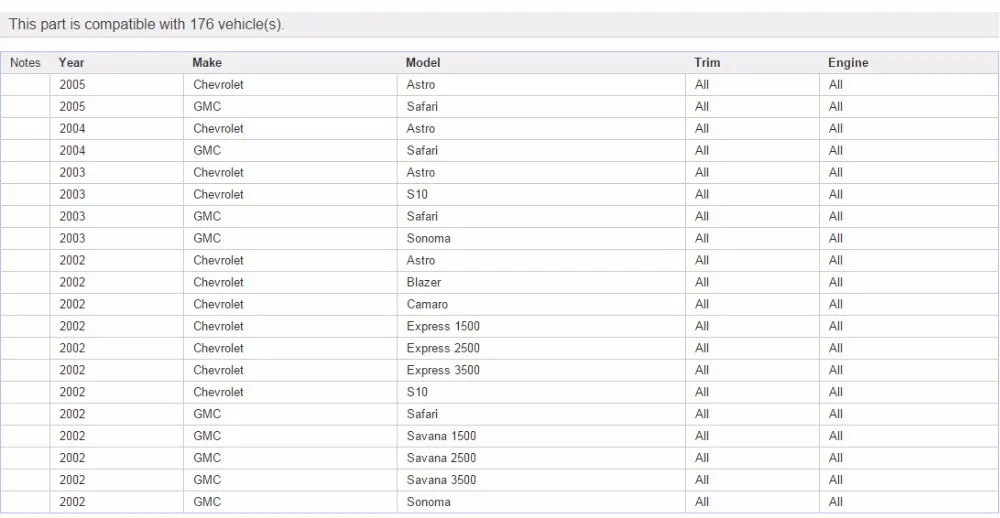Click S10 in the 2003 row
The image size is (1000, 518).
click(417, 195)
